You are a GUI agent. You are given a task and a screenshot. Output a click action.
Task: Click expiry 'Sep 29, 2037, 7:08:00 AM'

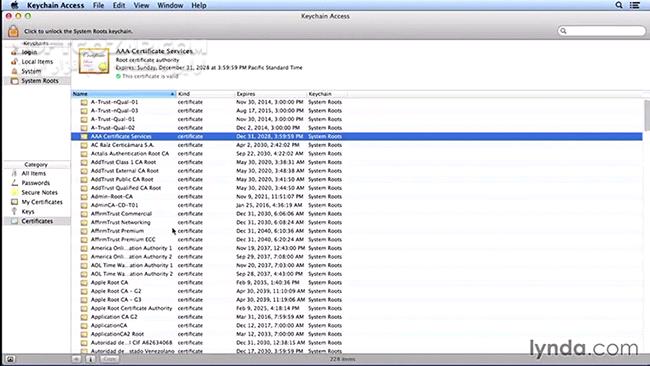pyautogui.click(x=270, y=257)
